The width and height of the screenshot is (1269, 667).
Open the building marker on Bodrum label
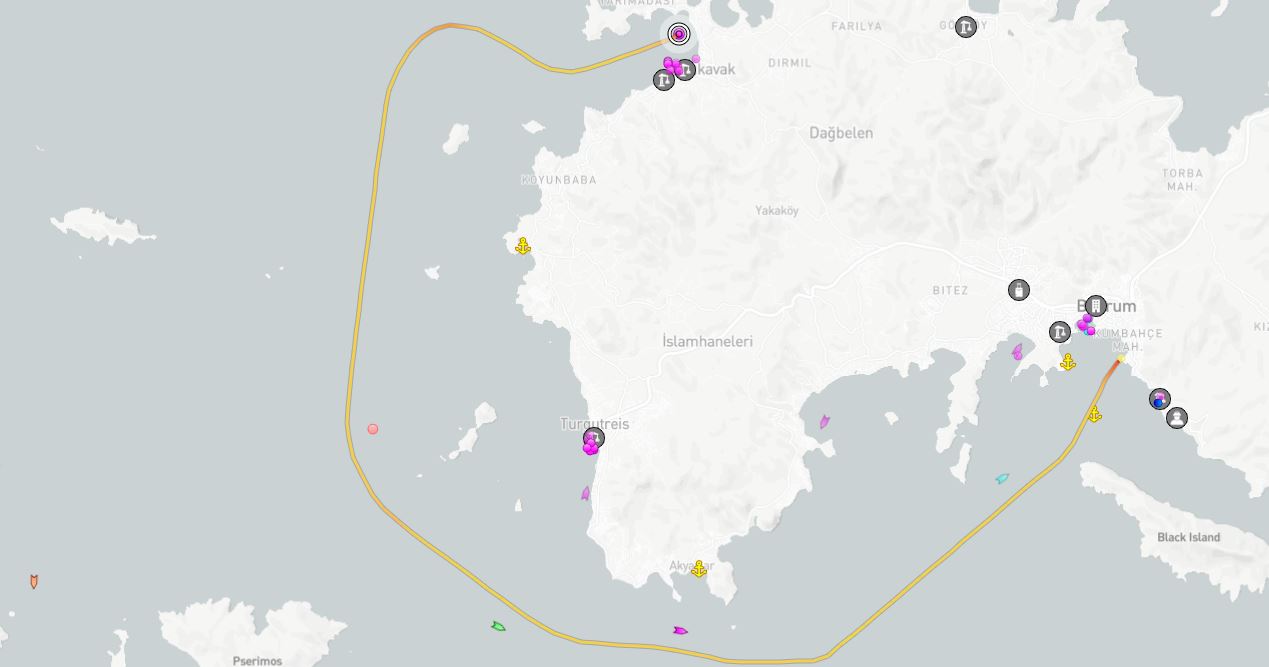click(1096, 305)
